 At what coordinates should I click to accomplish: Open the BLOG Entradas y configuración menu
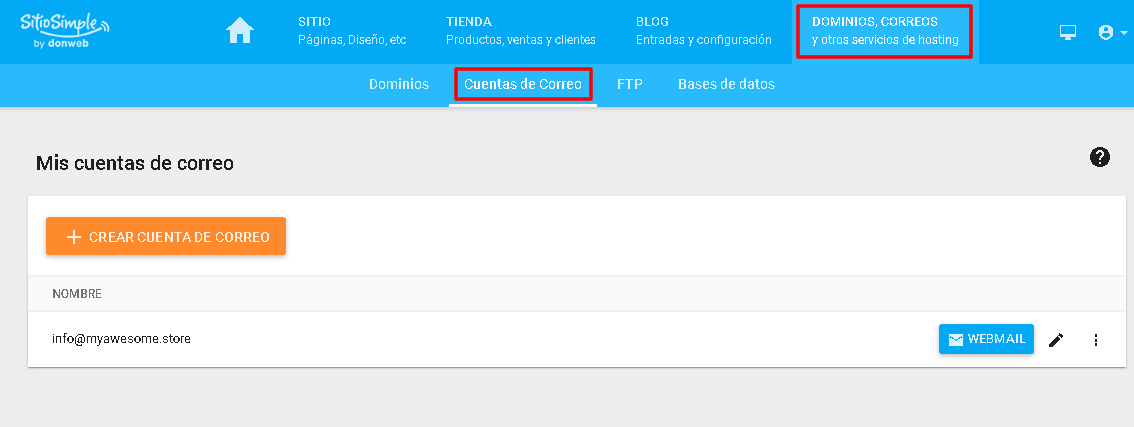(x=704, y=31)
